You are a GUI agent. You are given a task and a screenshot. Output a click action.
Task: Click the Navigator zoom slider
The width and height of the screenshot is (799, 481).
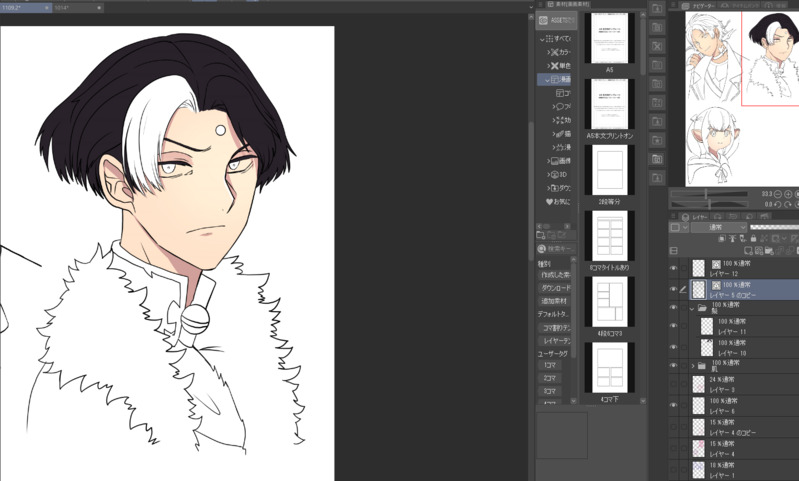pos(709,194)
